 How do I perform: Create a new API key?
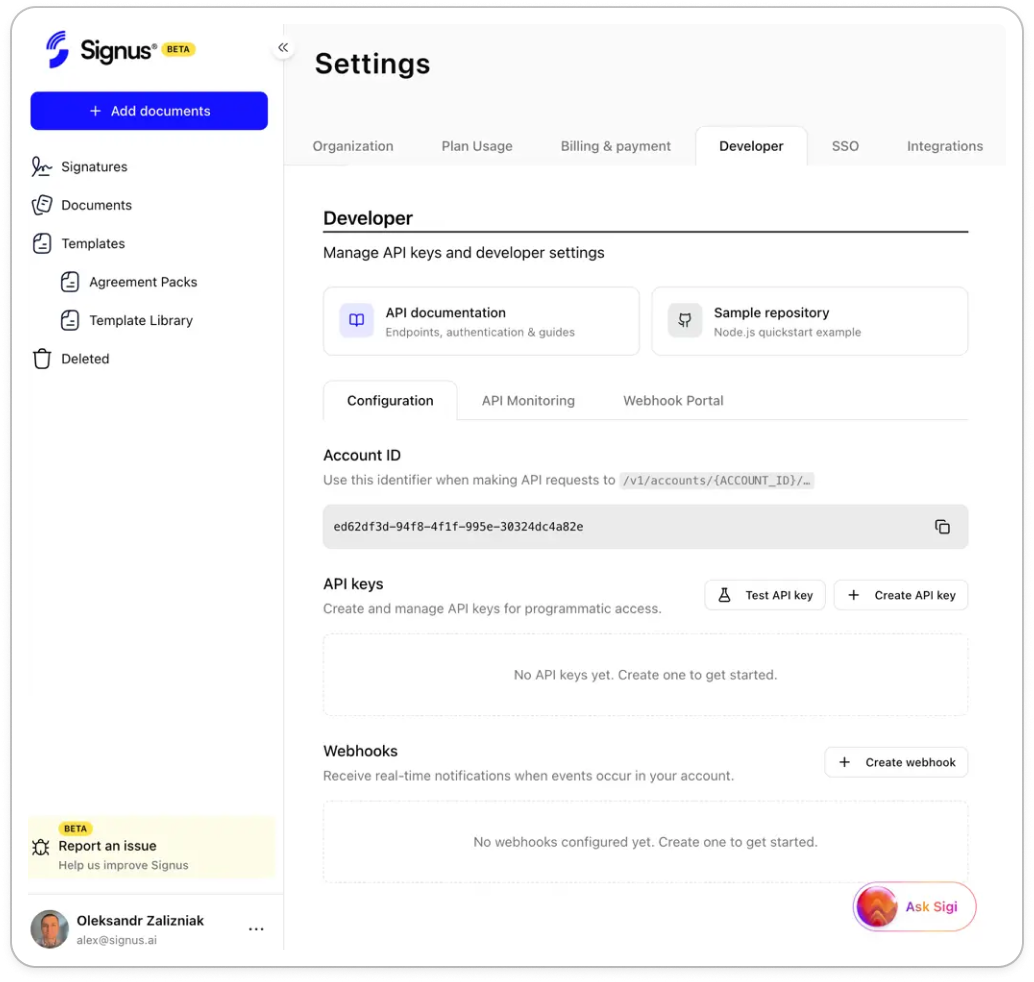point(900,595)
